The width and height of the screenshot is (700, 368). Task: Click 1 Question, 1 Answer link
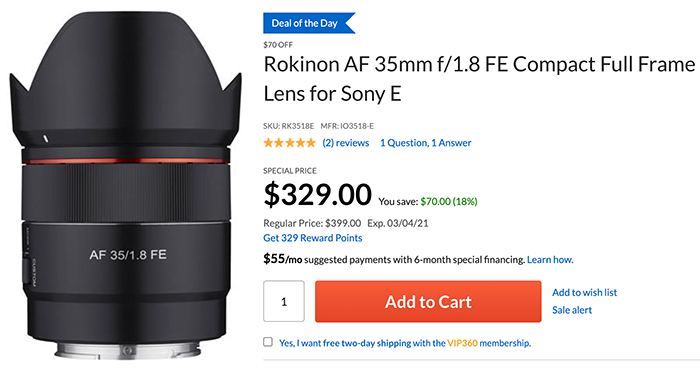click(x=425, y=143)
